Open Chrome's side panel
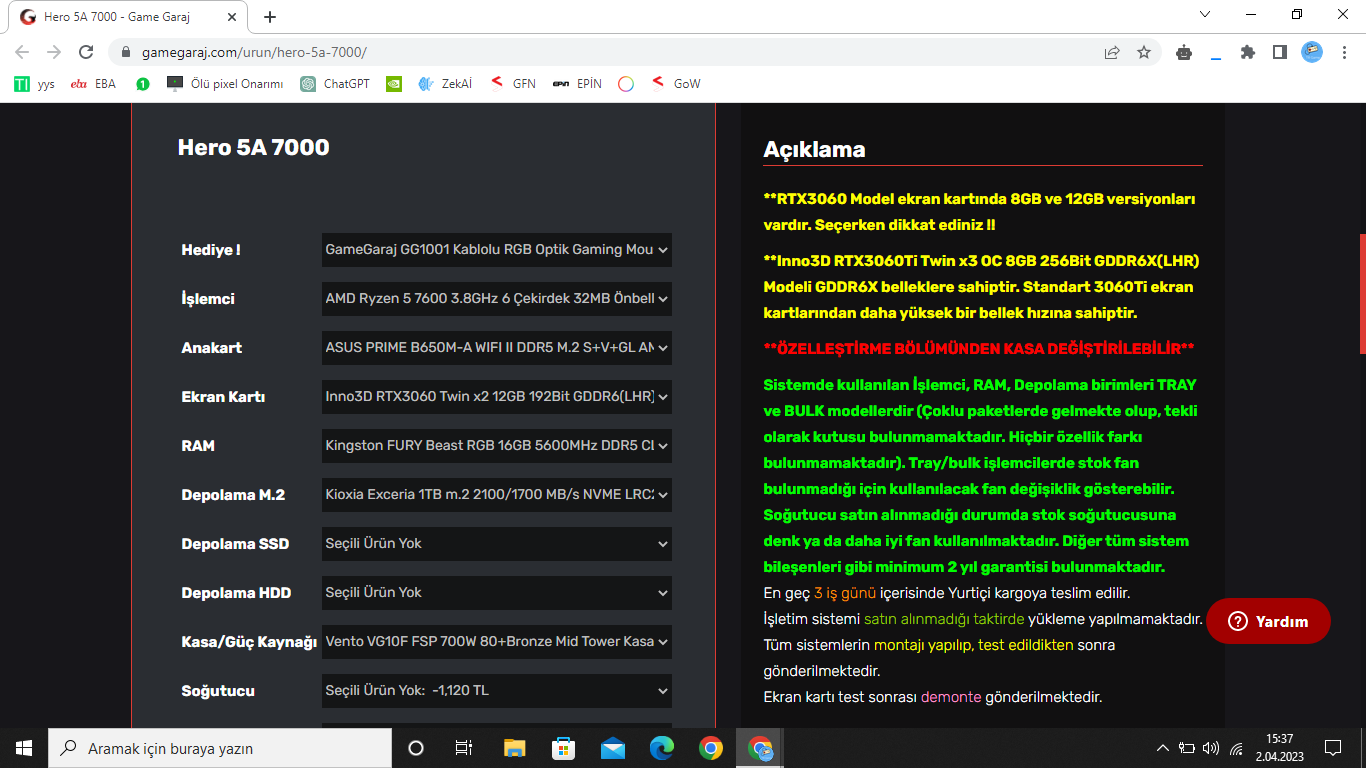Image resolution: width=1366 pixels, height=768 pixels. [x=1279, y=52]
